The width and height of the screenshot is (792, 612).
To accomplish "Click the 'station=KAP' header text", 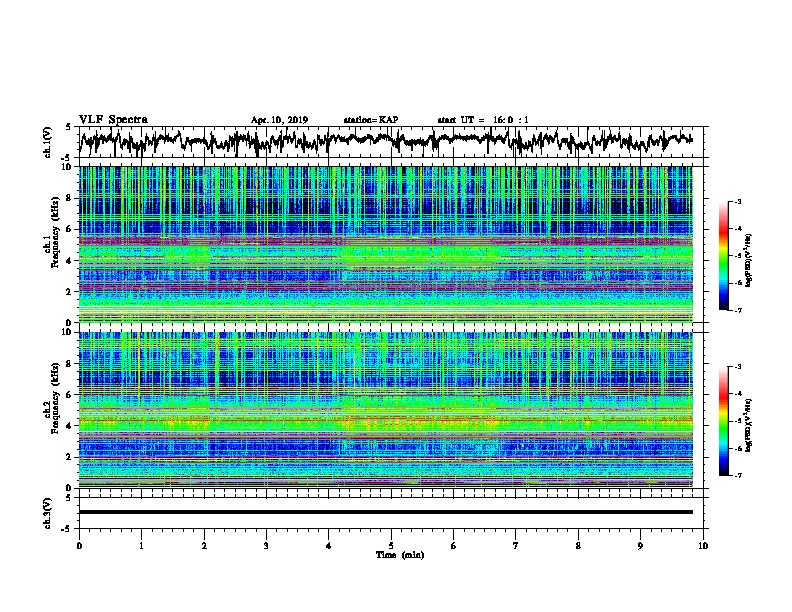I will [x=371, y=120].
